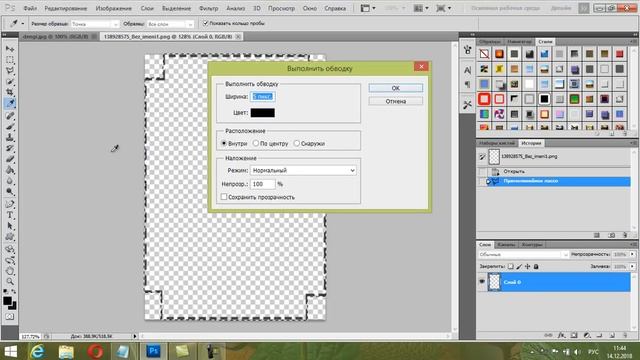
Task: Select the Hand tool
Action: click(x=10, y=271)
